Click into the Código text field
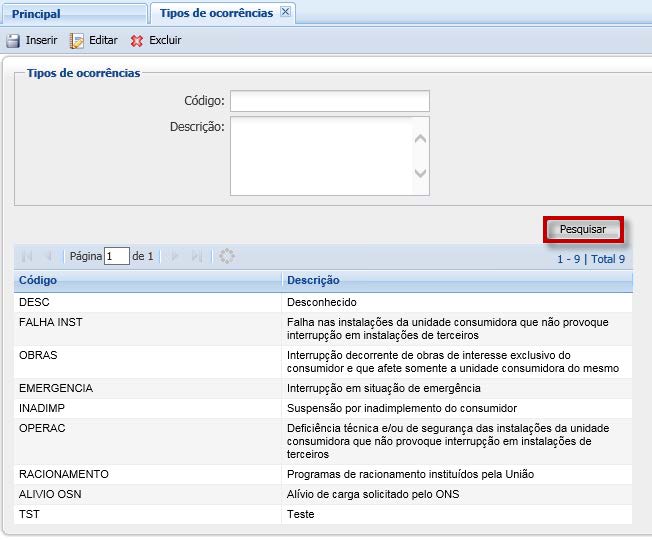 329,101
